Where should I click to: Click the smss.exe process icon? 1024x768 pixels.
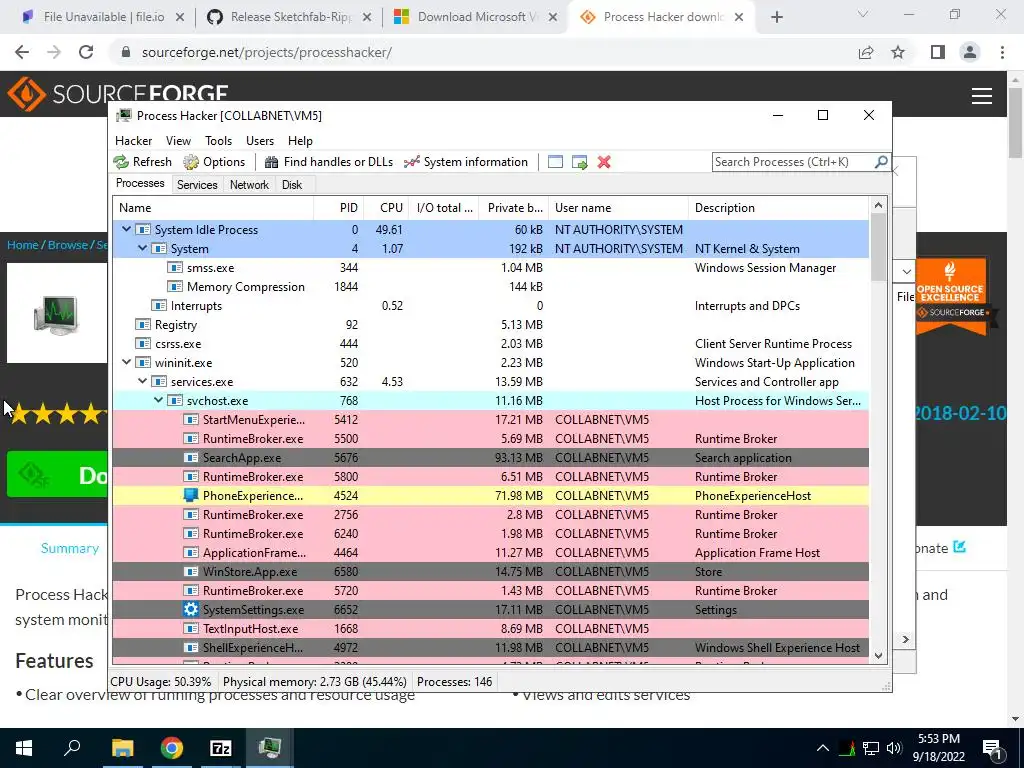[x=174, y=268]
